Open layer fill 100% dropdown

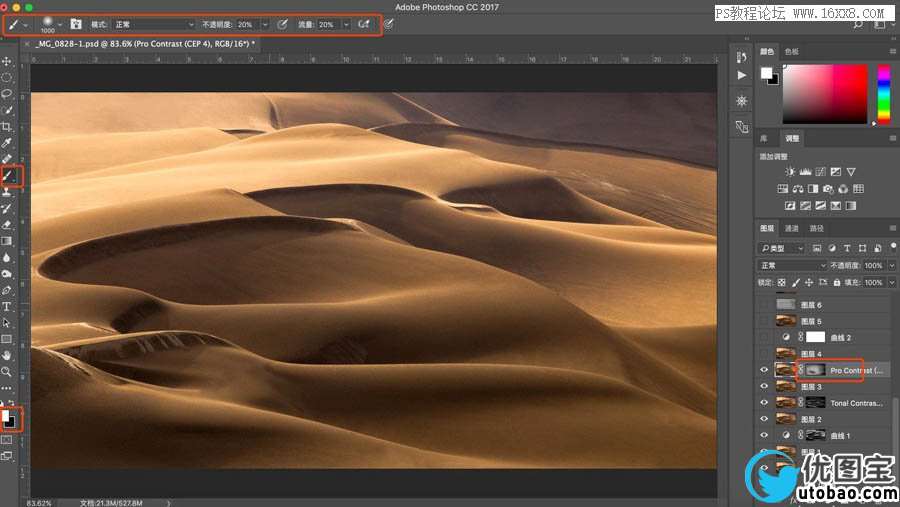point(892,282)
